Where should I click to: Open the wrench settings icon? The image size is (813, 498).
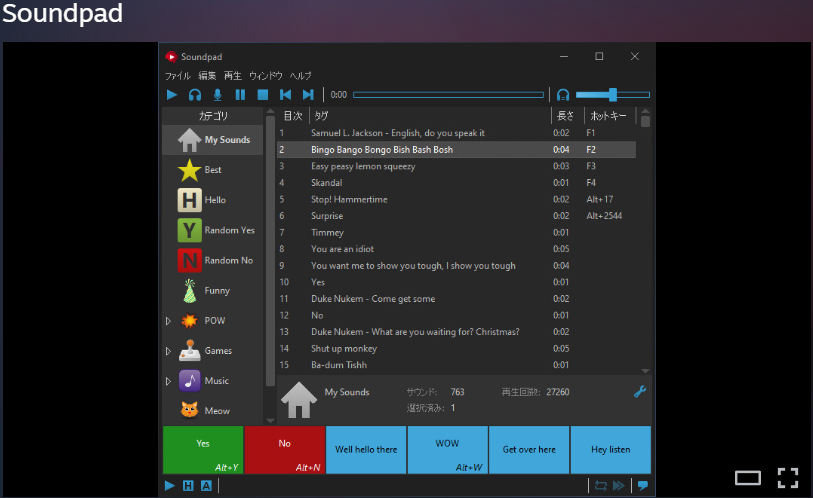click(x=640, y=391)
